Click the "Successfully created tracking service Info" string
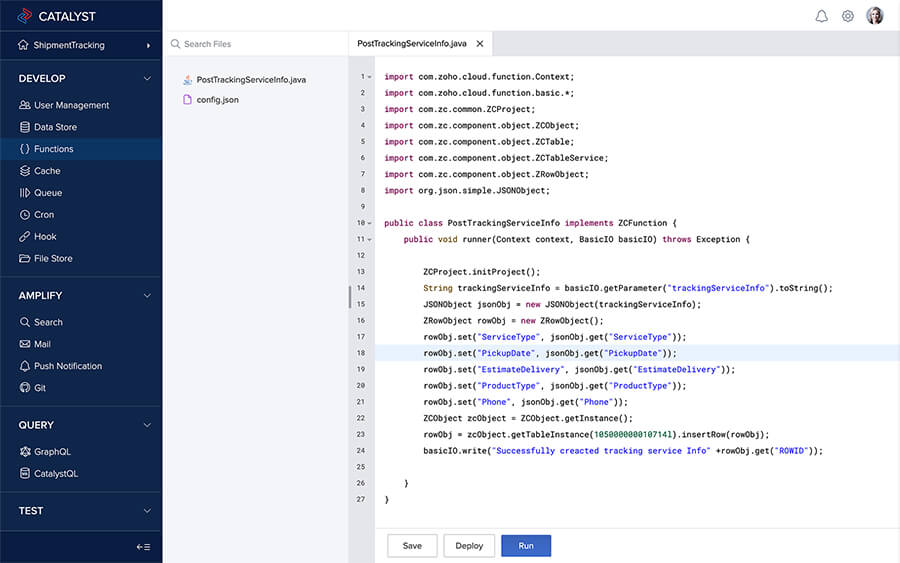 pos(601,451)
